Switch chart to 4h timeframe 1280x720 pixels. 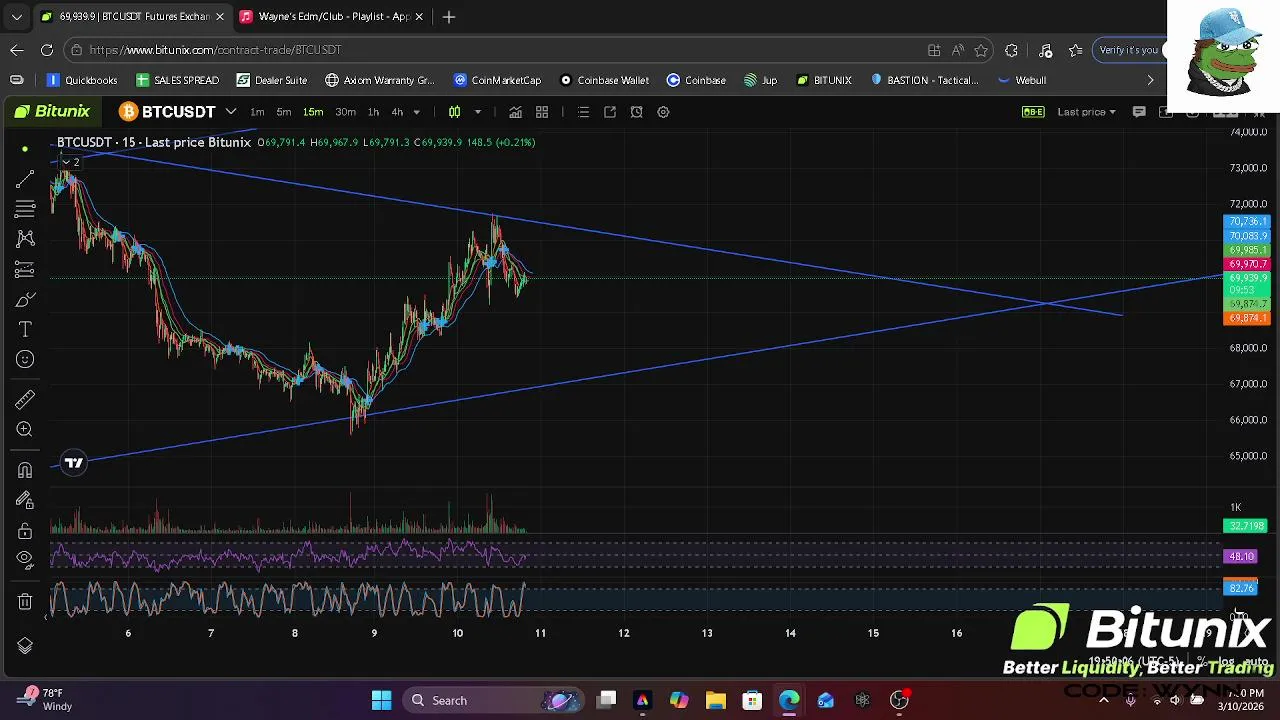coord(397,112)
